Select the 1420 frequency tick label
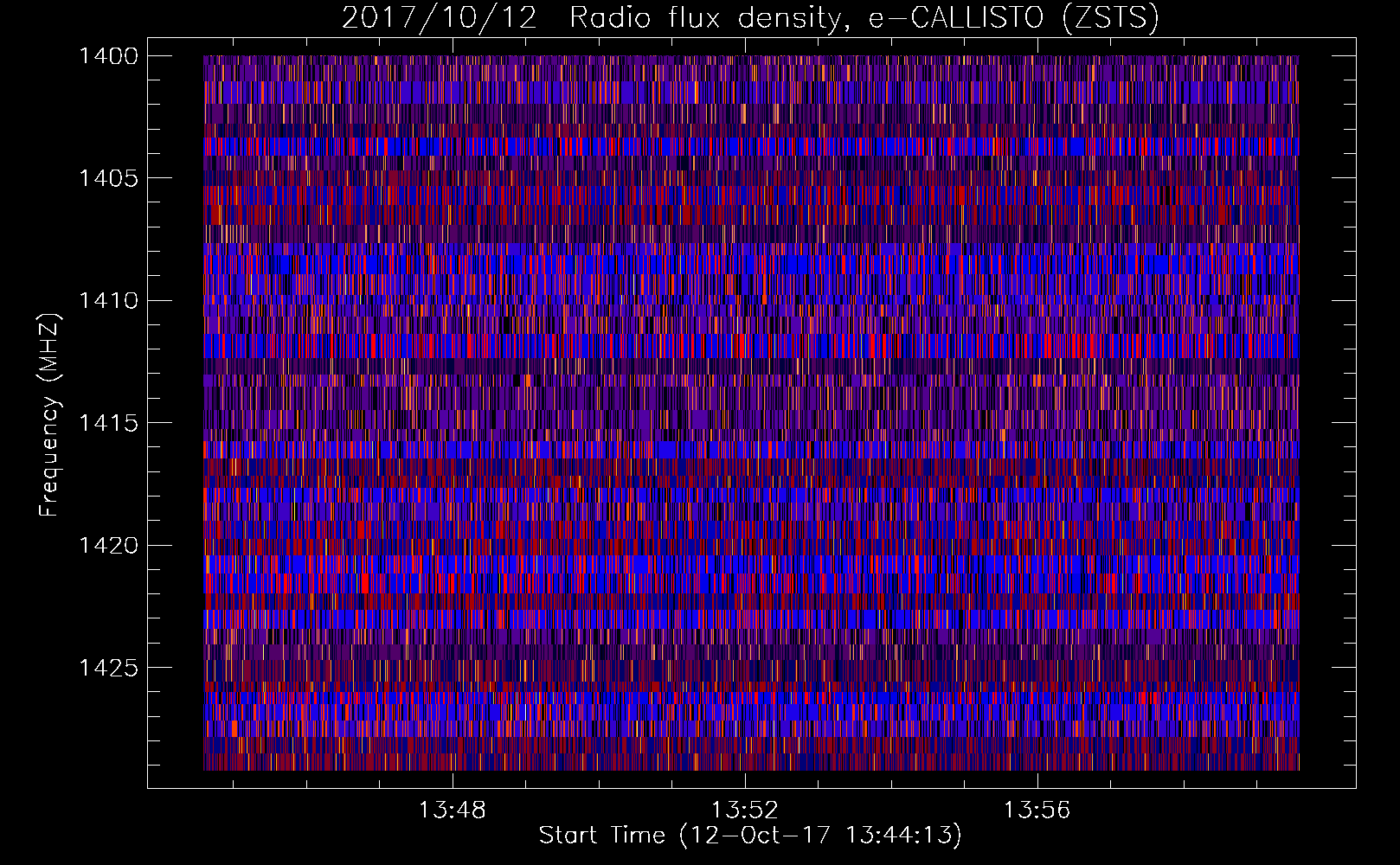 coord(108,546)
